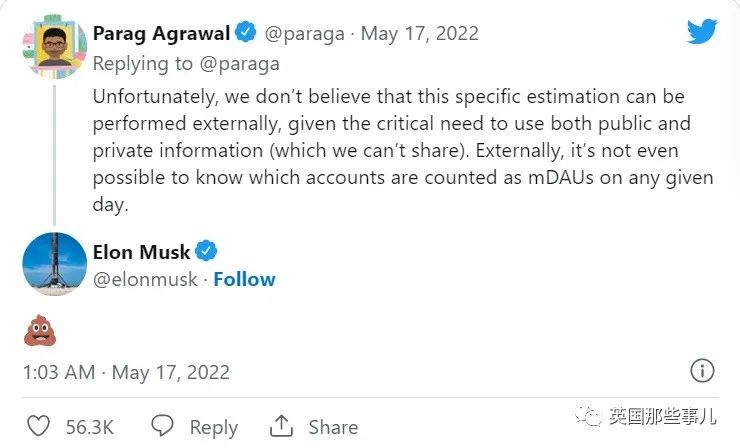Click the Replying to @paraga mention

pyautogui.click(x=239, y=64)
